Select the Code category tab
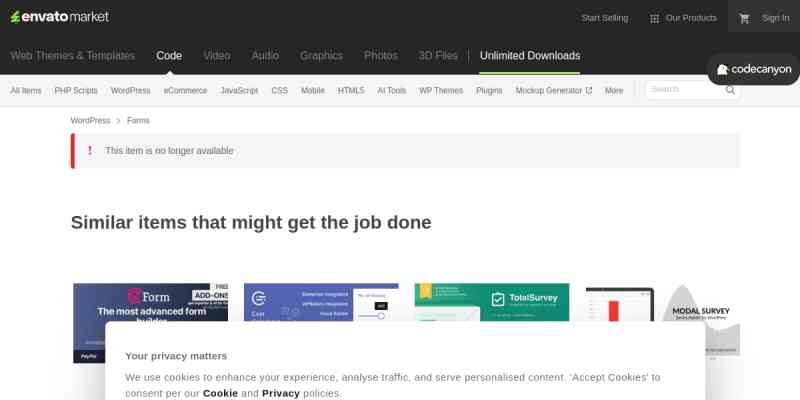This screenshot has width=800, height=400. click(169, 56)
